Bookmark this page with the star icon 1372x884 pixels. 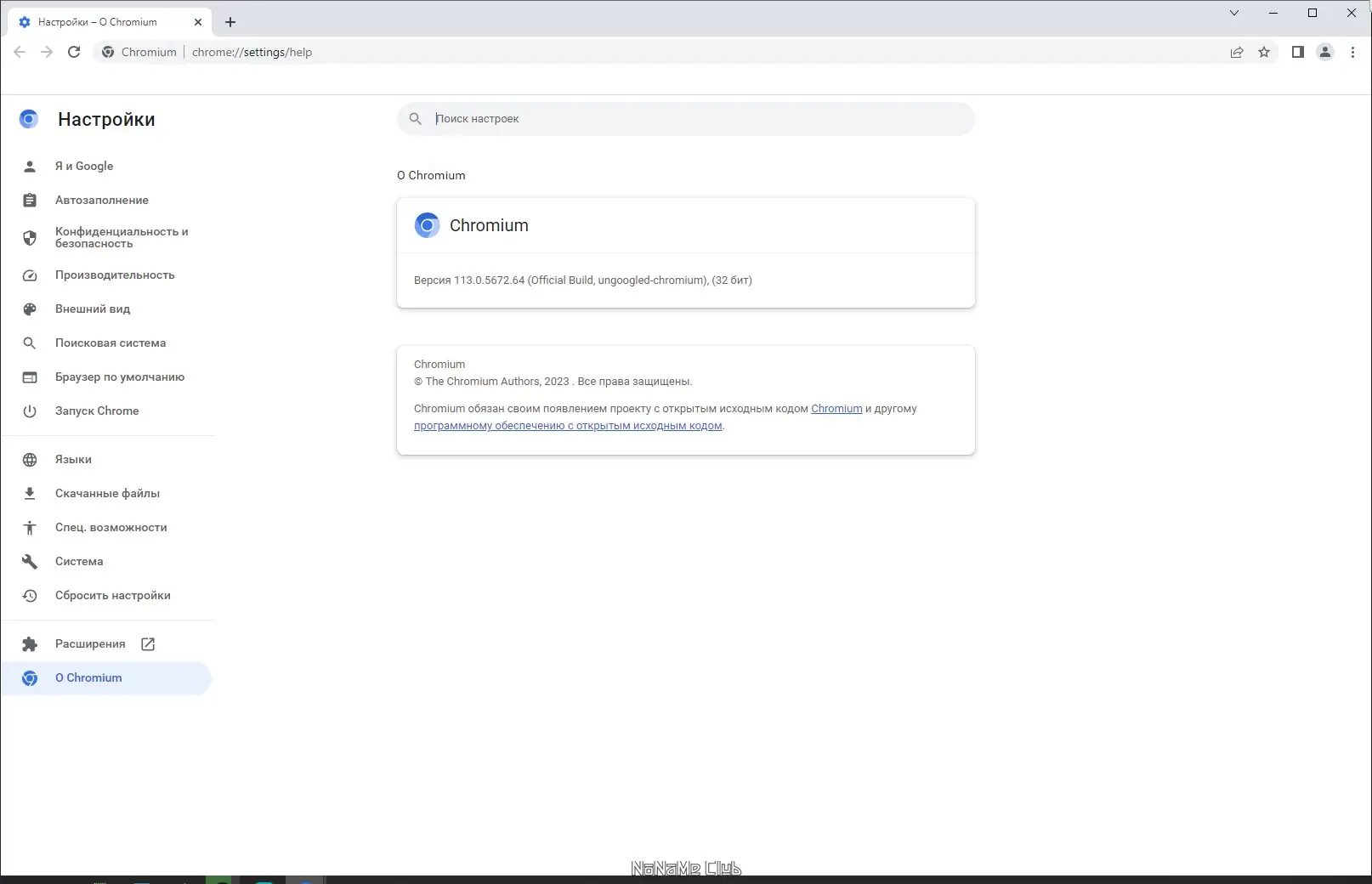pos(1264,52)
